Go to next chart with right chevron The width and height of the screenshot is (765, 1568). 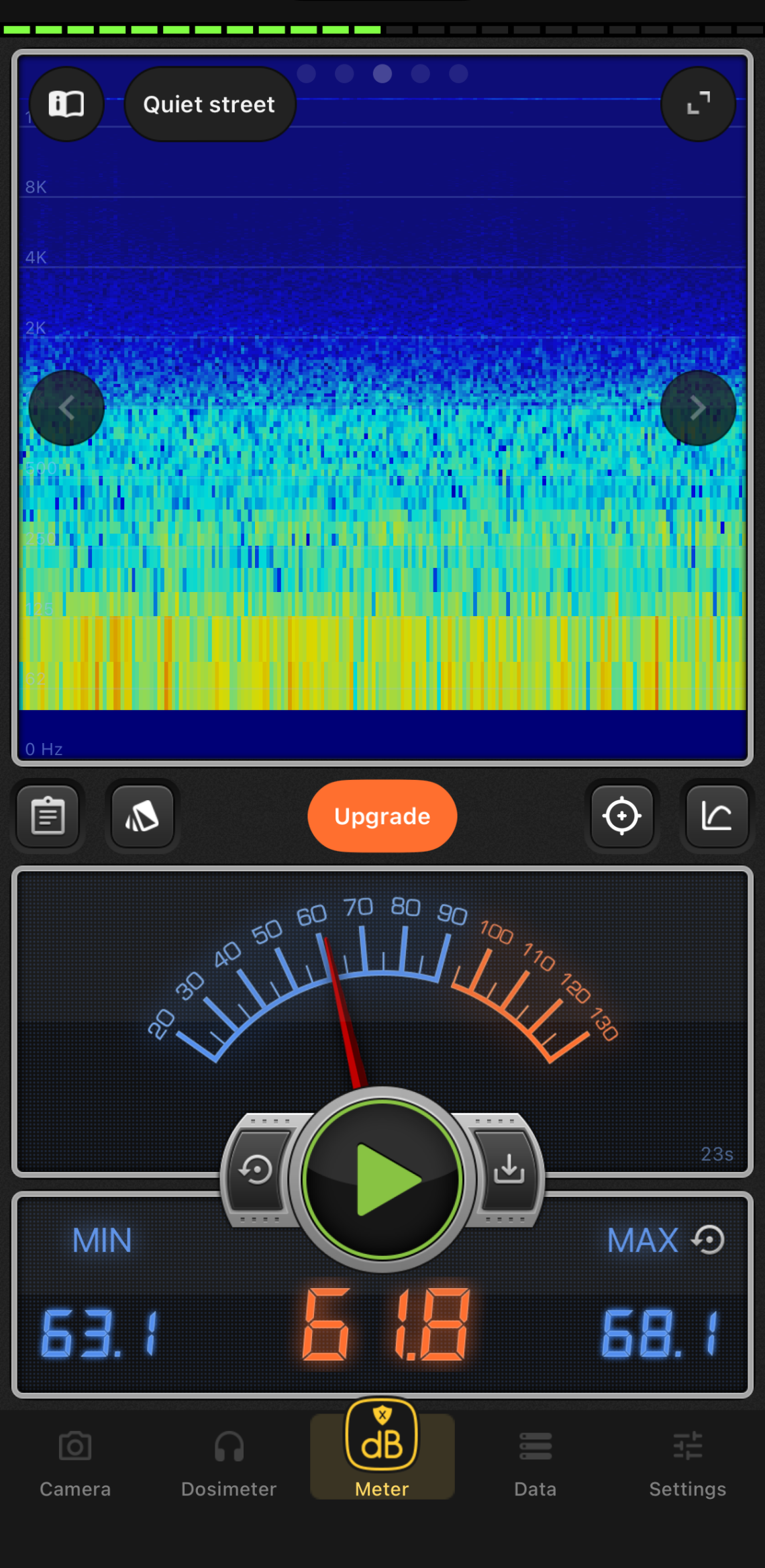click(x=698, y=407)
